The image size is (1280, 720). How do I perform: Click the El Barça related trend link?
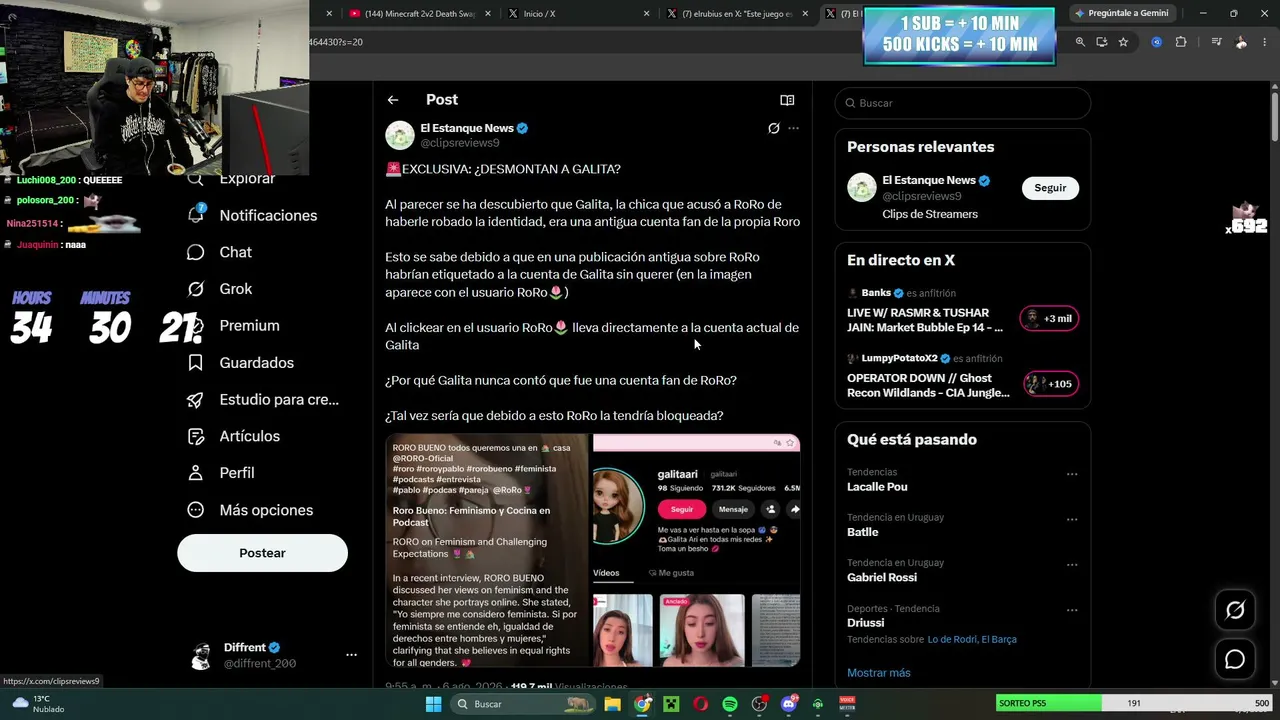click(x=998, y=640)
